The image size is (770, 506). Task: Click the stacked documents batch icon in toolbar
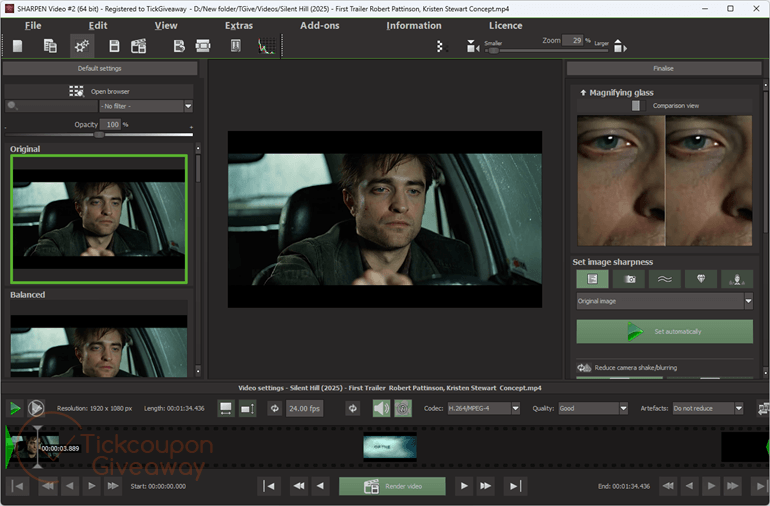click(50, 46)
